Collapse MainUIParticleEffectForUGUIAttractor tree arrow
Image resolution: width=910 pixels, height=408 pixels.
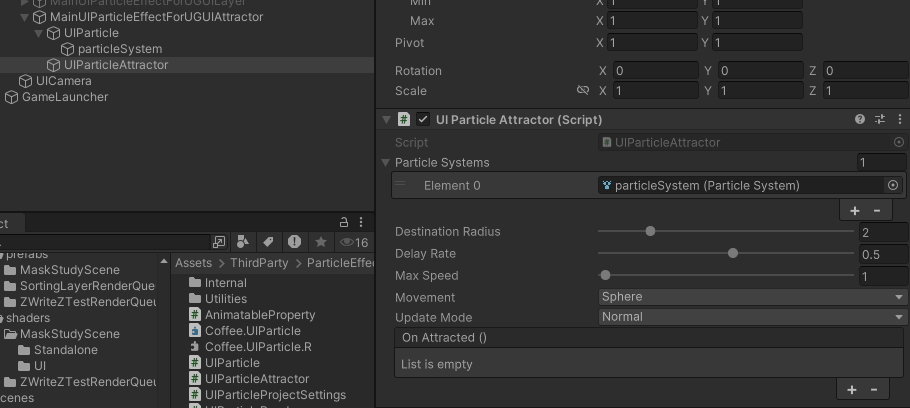pos(24,17)
